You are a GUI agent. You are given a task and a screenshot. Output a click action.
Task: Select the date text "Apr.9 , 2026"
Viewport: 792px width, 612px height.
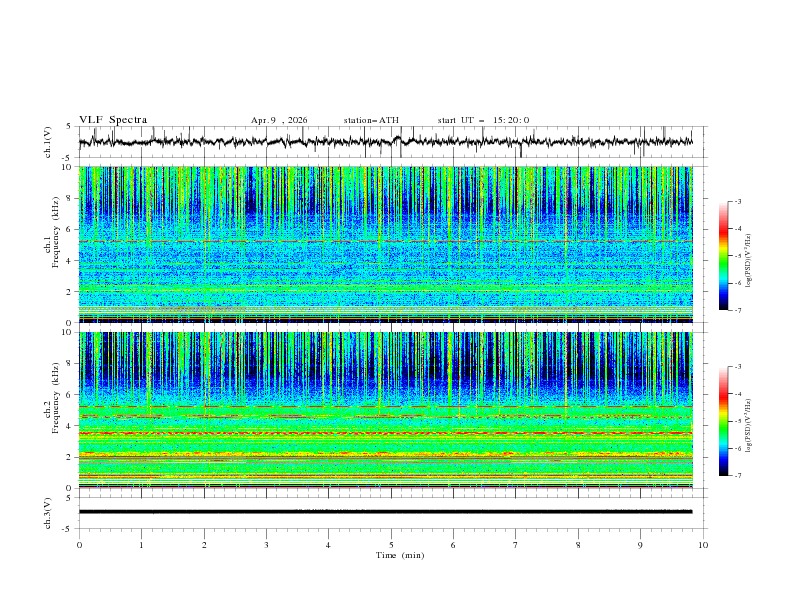coord(279,120)
